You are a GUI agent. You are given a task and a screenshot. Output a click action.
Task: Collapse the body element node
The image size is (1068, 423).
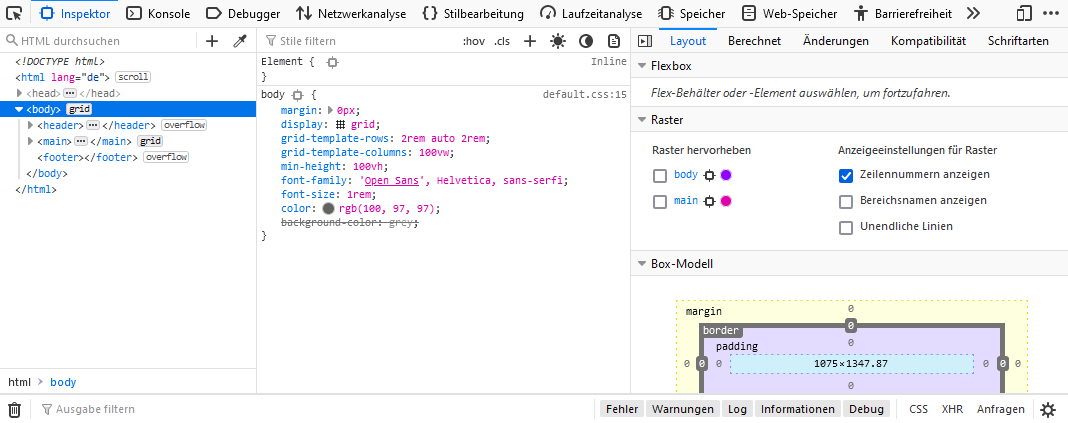[x=19, y=110]
